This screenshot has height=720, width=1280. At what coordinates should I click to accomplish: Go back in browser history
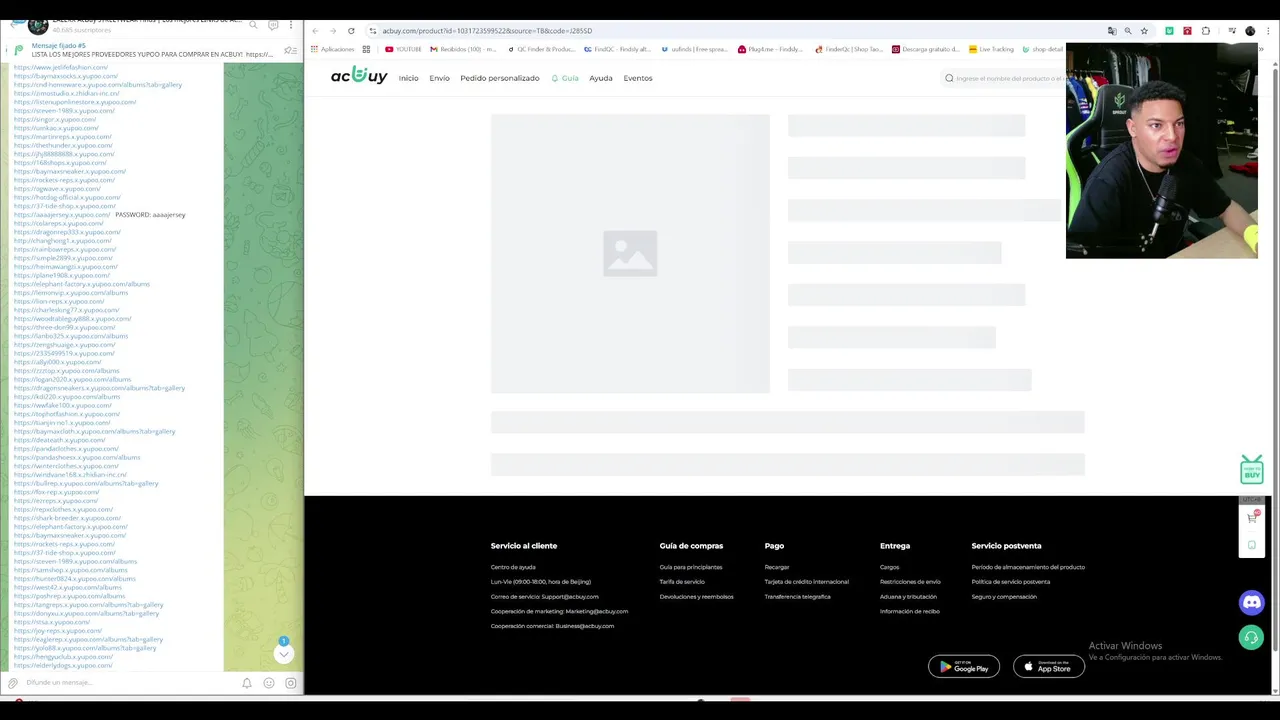[x=315, y=31]
